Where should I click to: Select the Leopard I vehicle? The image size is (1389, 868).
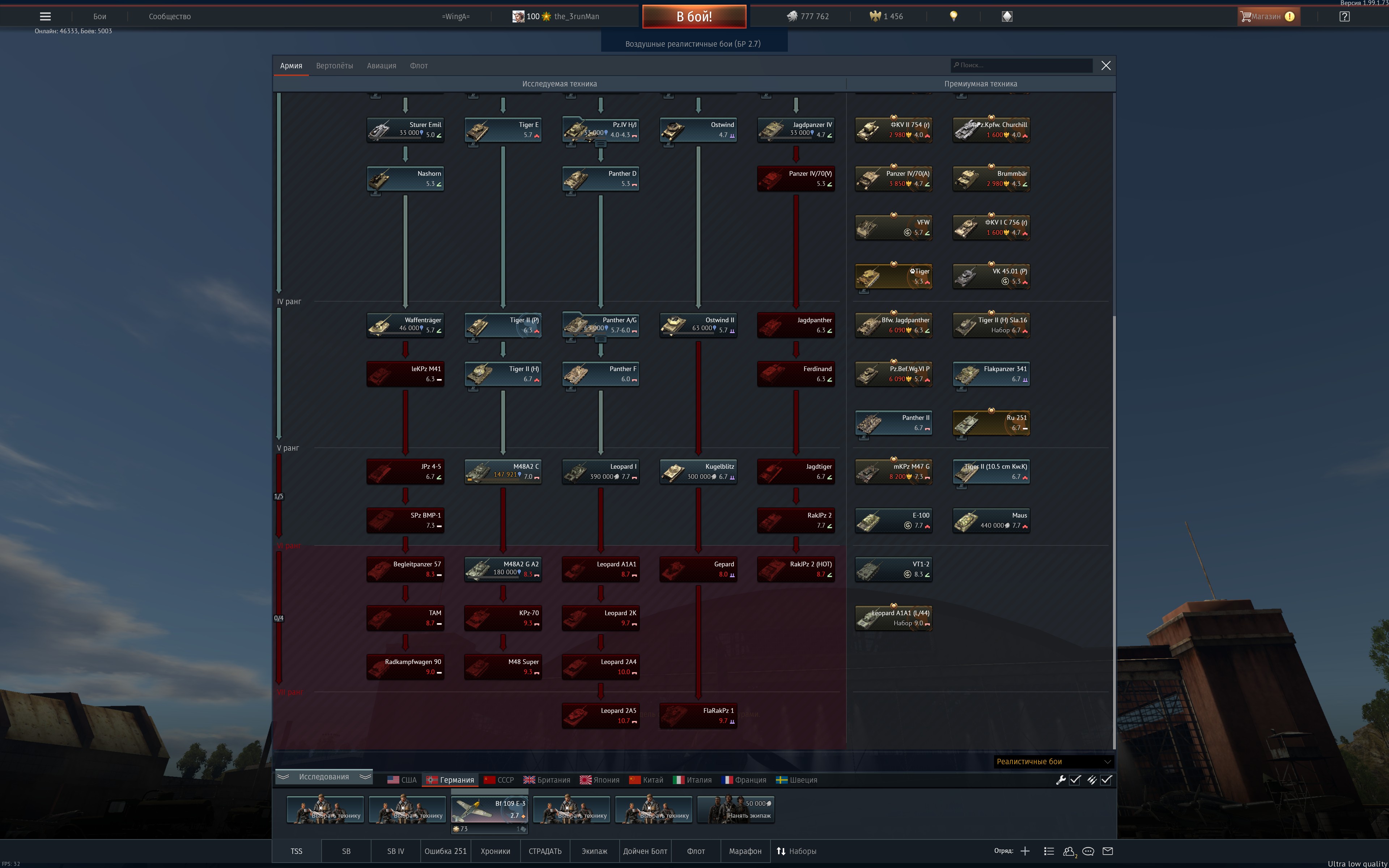(x=600, y=471)
